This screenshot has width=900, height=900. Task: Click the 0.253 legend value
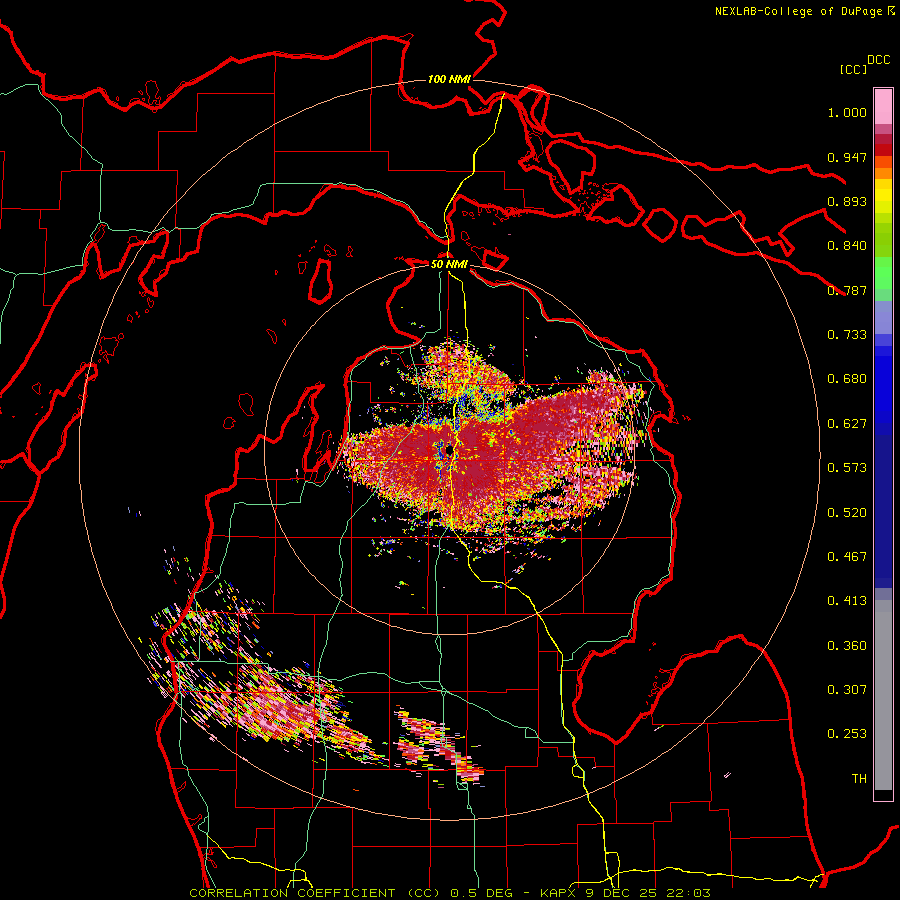847,734
